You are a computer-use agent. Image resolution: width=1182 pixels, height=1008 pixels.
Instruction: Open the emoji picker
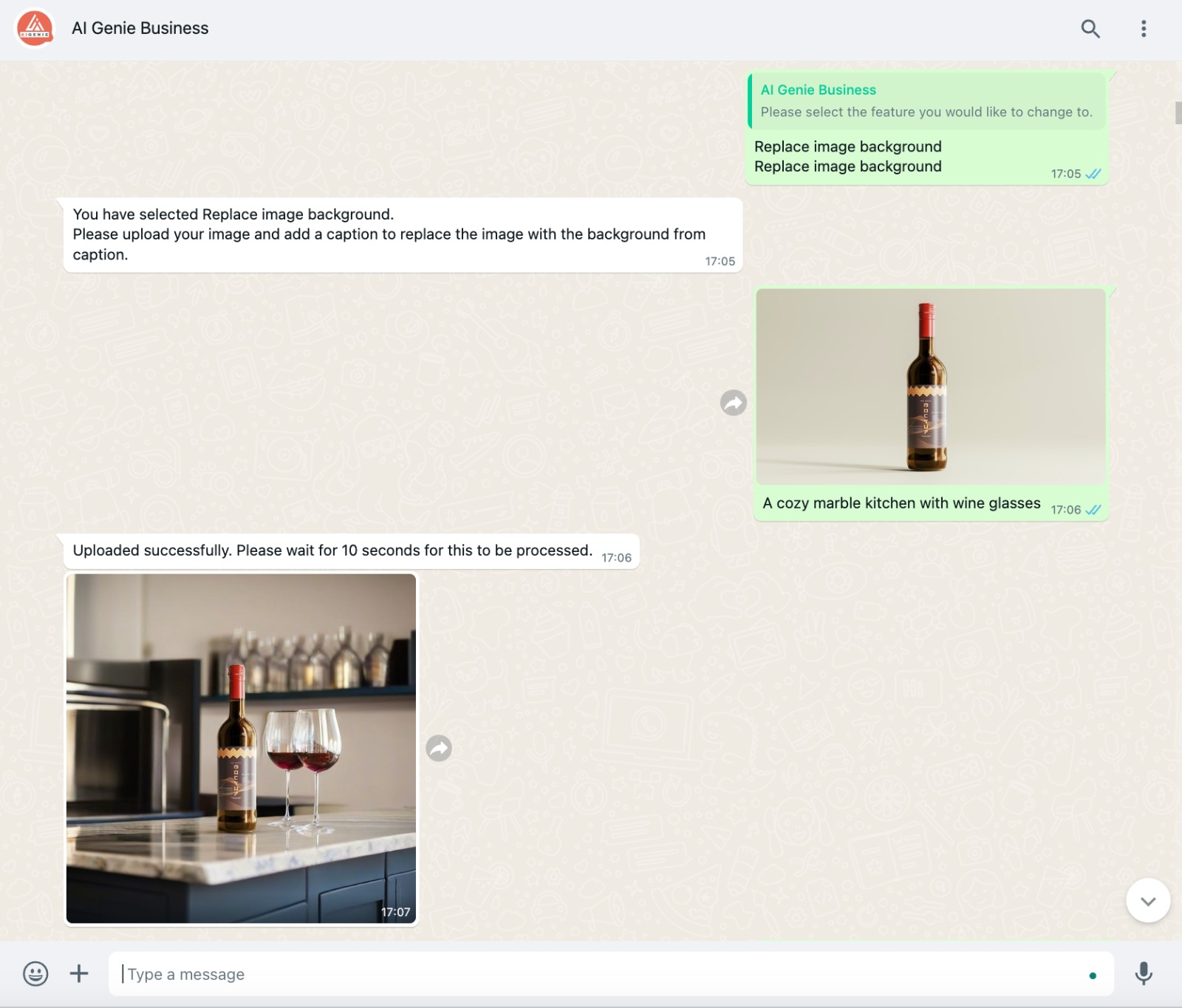pos(35,974)
